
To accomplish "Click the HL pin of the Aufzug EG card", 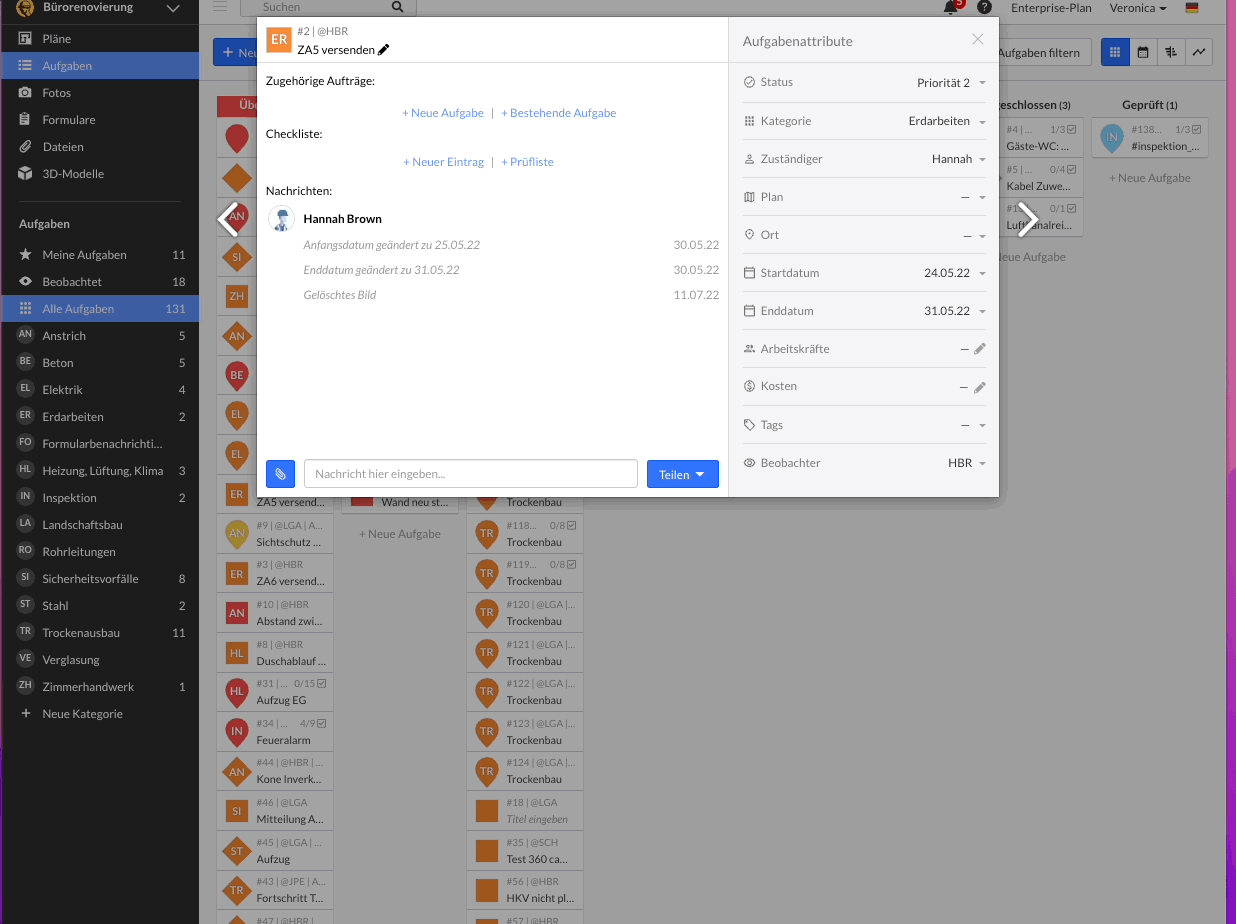I will 237,691.
